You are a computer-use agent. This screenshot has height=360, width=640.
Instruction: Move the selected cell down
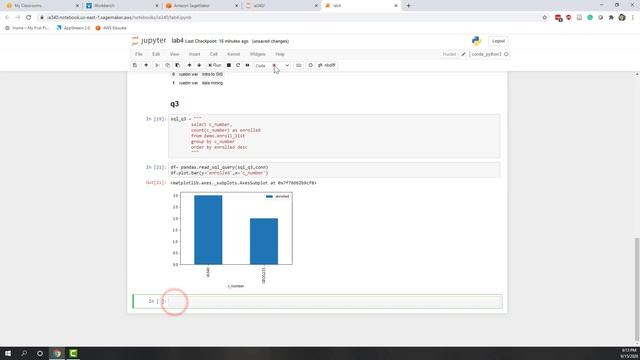199,65
